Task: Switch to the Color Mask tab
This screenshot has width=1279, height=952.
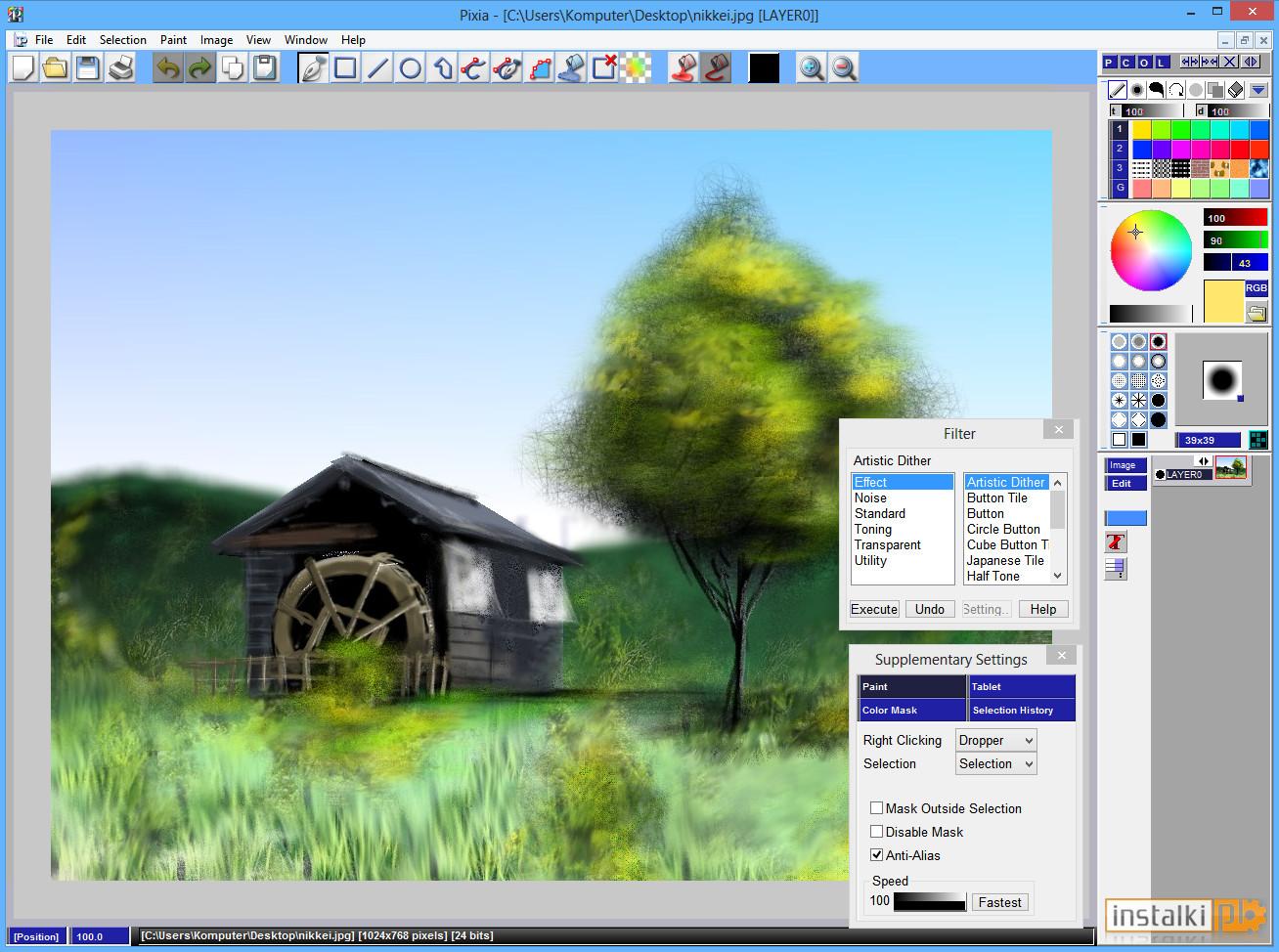Action: pyautogui.click(x=912, y=711)
